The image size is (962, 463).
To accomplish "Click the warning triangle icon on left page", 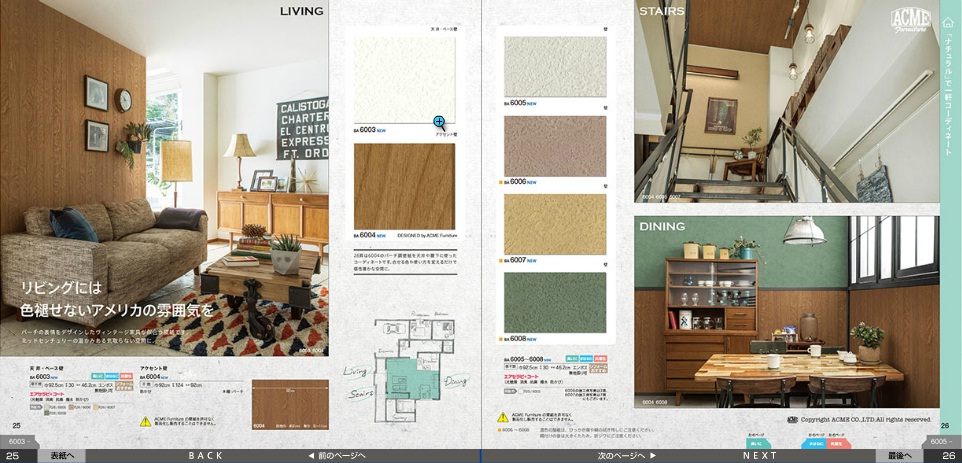I will click(x=146, y=422).
